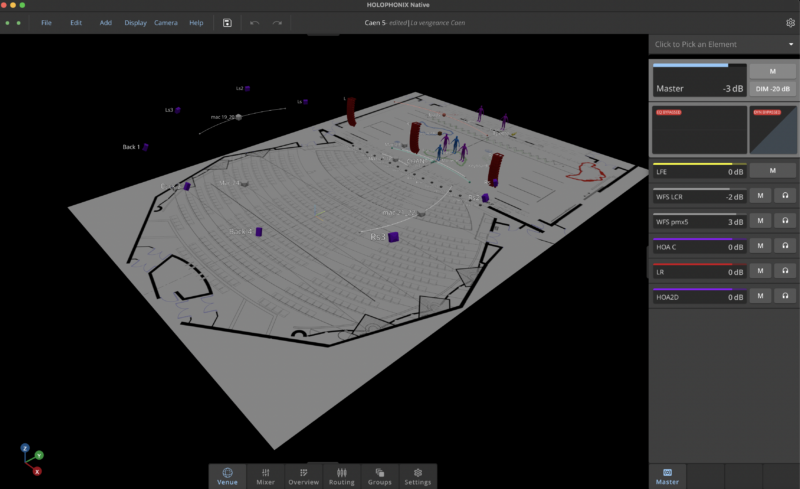Click the undo arrow icon
Screen dimensions: 800x489
(x=254, y=22)
